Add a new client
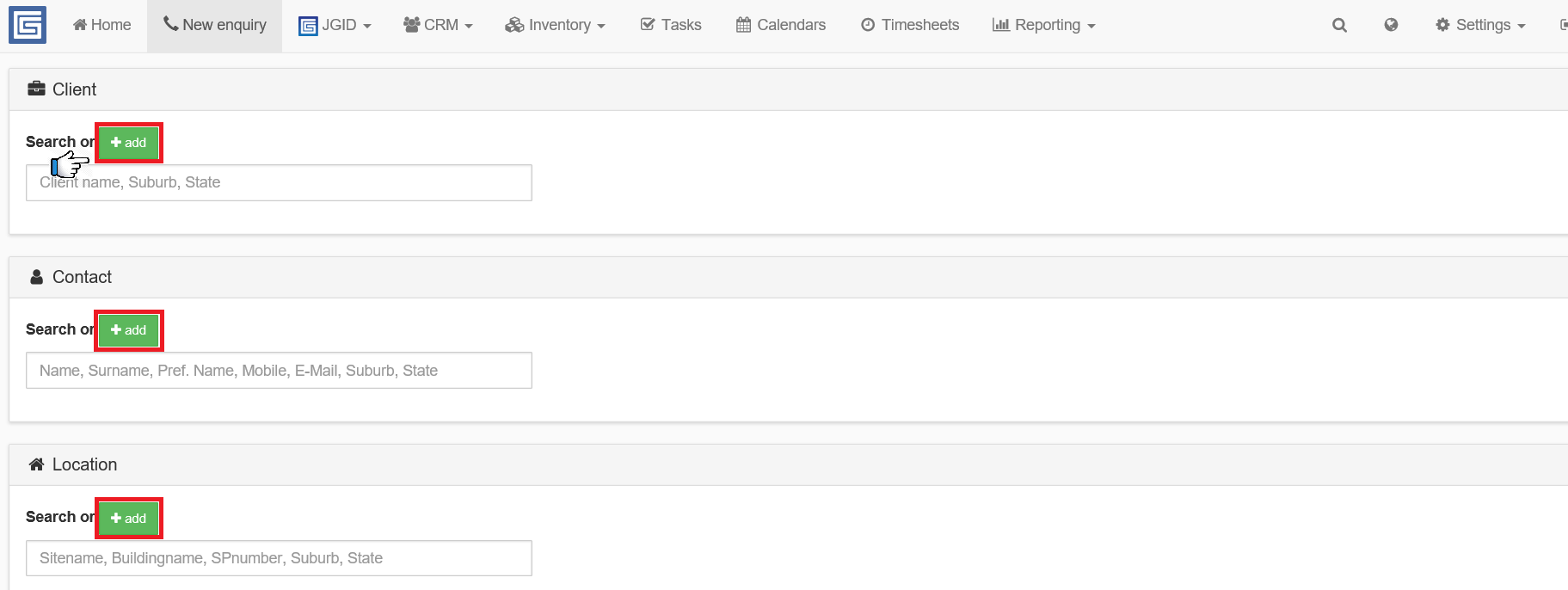This screenshot has height=590, width=1568. point(129,143)
